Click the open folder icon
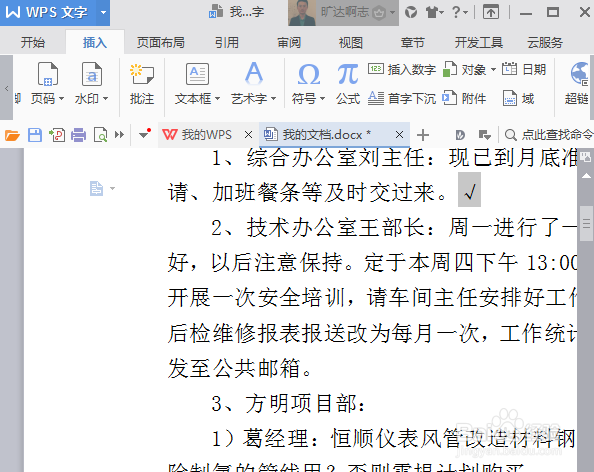 [x=12, y=135]
